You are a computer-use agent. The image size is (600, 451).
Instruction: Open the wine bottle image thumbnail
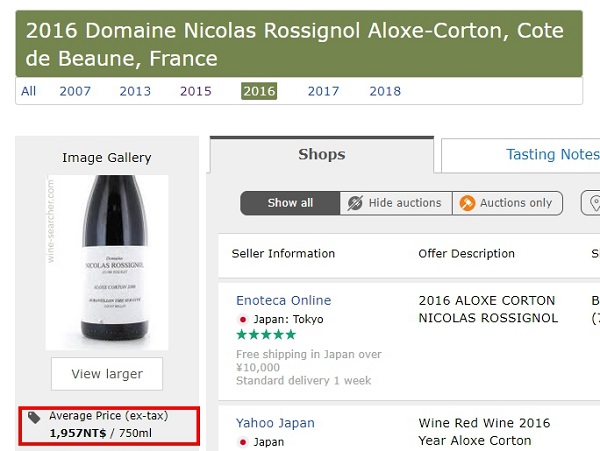coord(107,262)
